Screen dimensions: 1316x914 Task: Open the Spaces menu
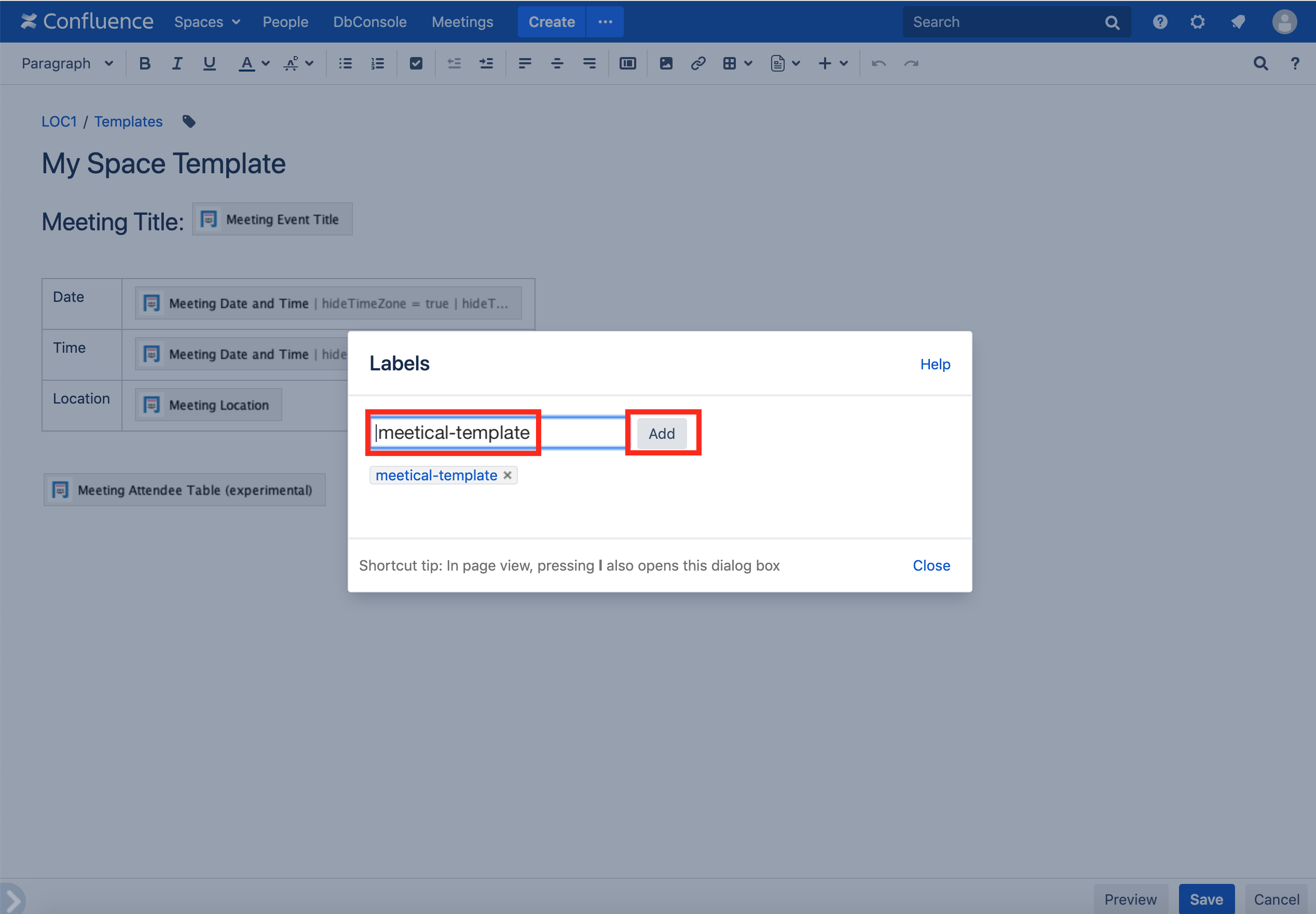(x=207, y=22)
